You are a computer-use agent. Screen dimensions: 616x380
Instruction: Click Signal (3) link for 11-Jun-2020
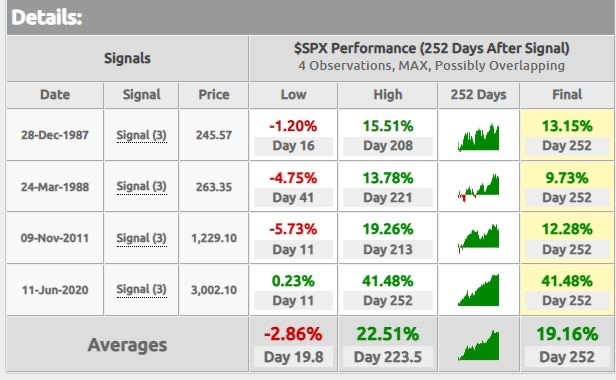pyautogui.click(x=141, y=290)
